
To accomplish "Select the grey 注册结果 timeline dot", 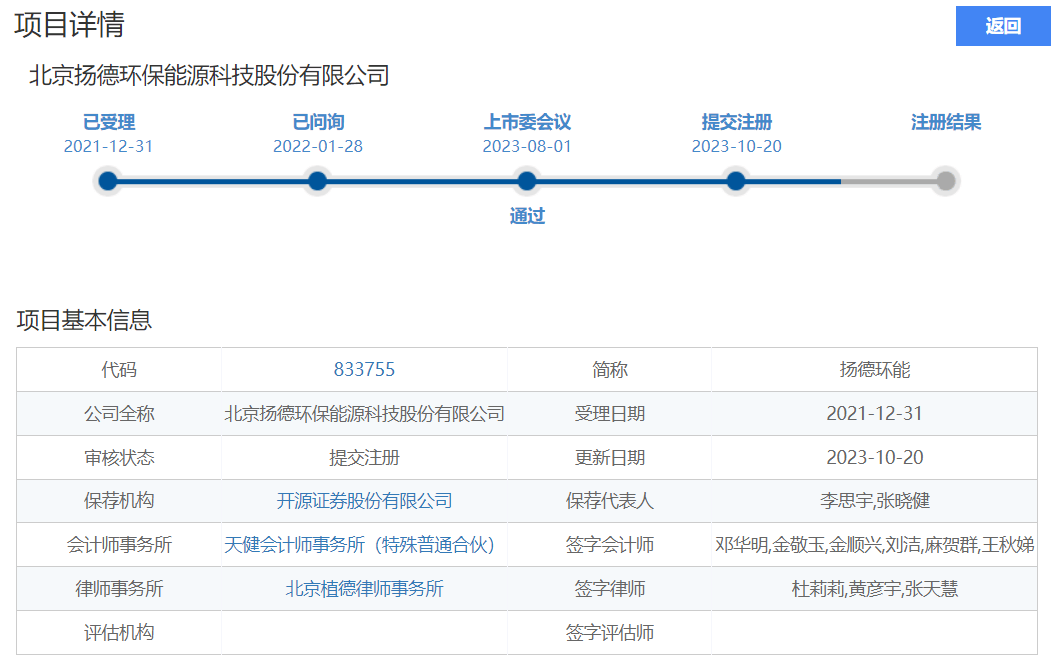I will click(946, 181).
